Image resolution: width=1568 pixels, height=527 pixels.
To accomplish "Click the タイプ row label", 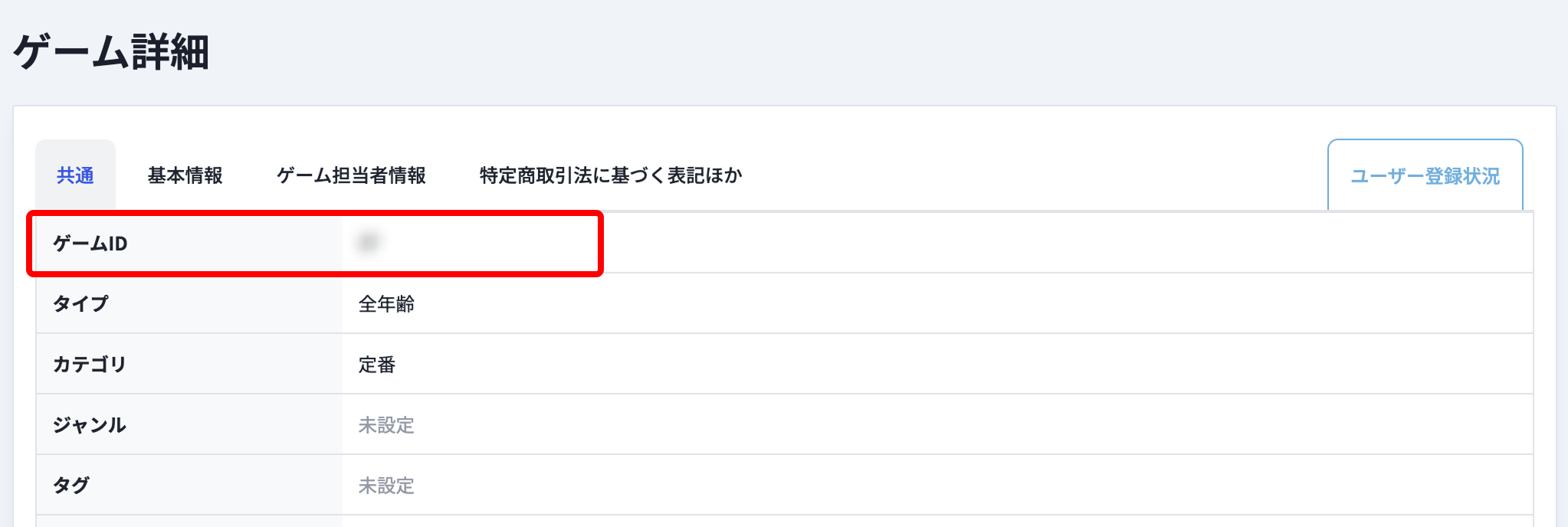I will [x=80, y=303].
